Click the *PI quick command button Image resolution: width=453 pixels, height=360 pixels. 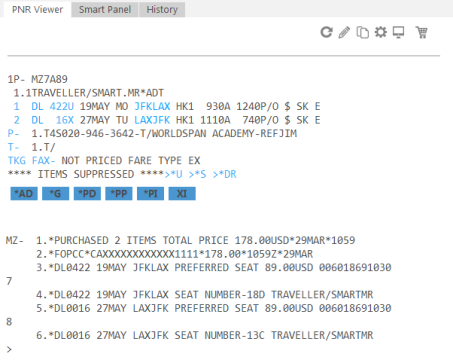point(151,194)
